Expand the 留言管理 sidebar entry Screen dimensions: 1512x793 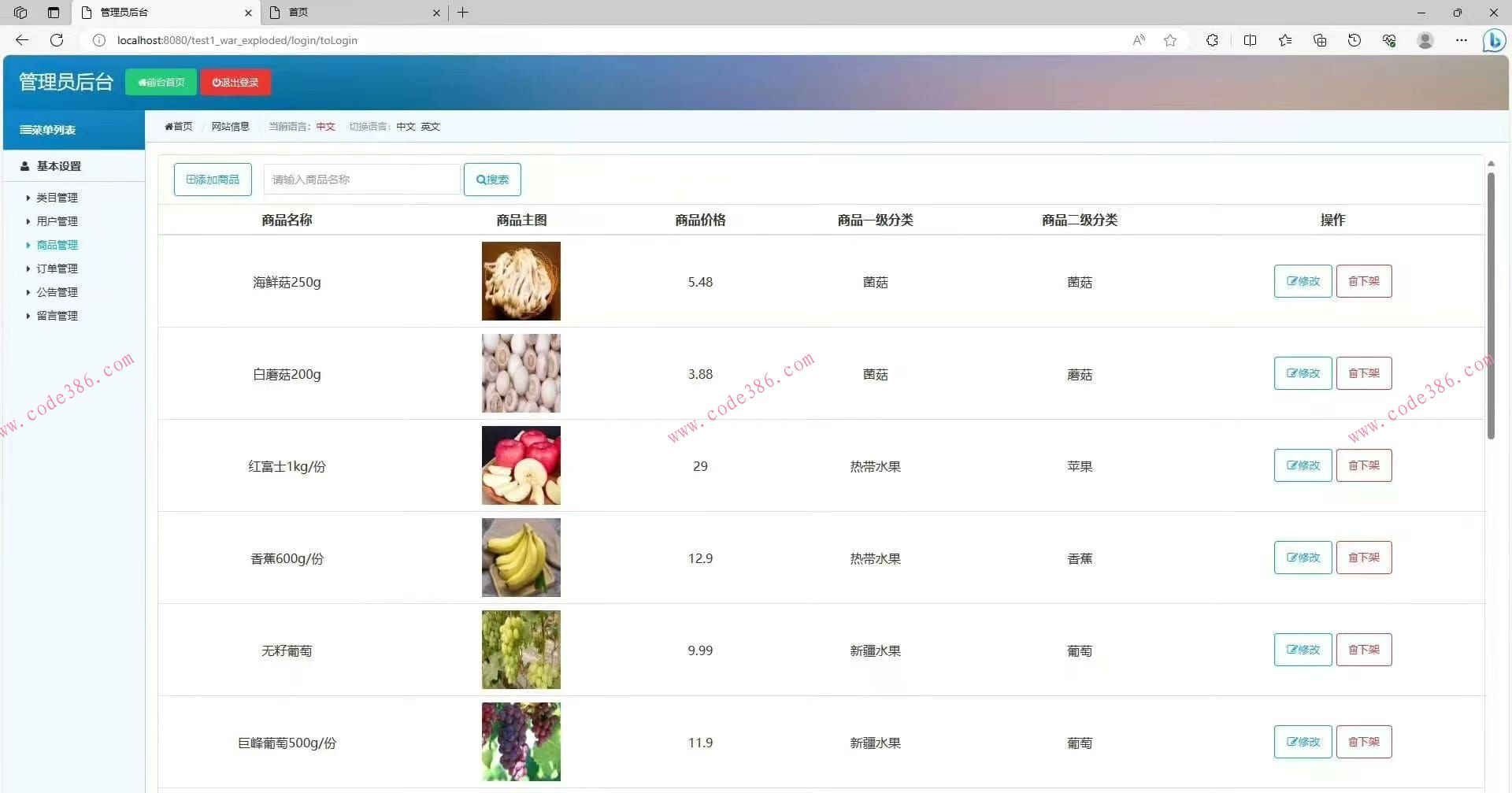(57, 316)
